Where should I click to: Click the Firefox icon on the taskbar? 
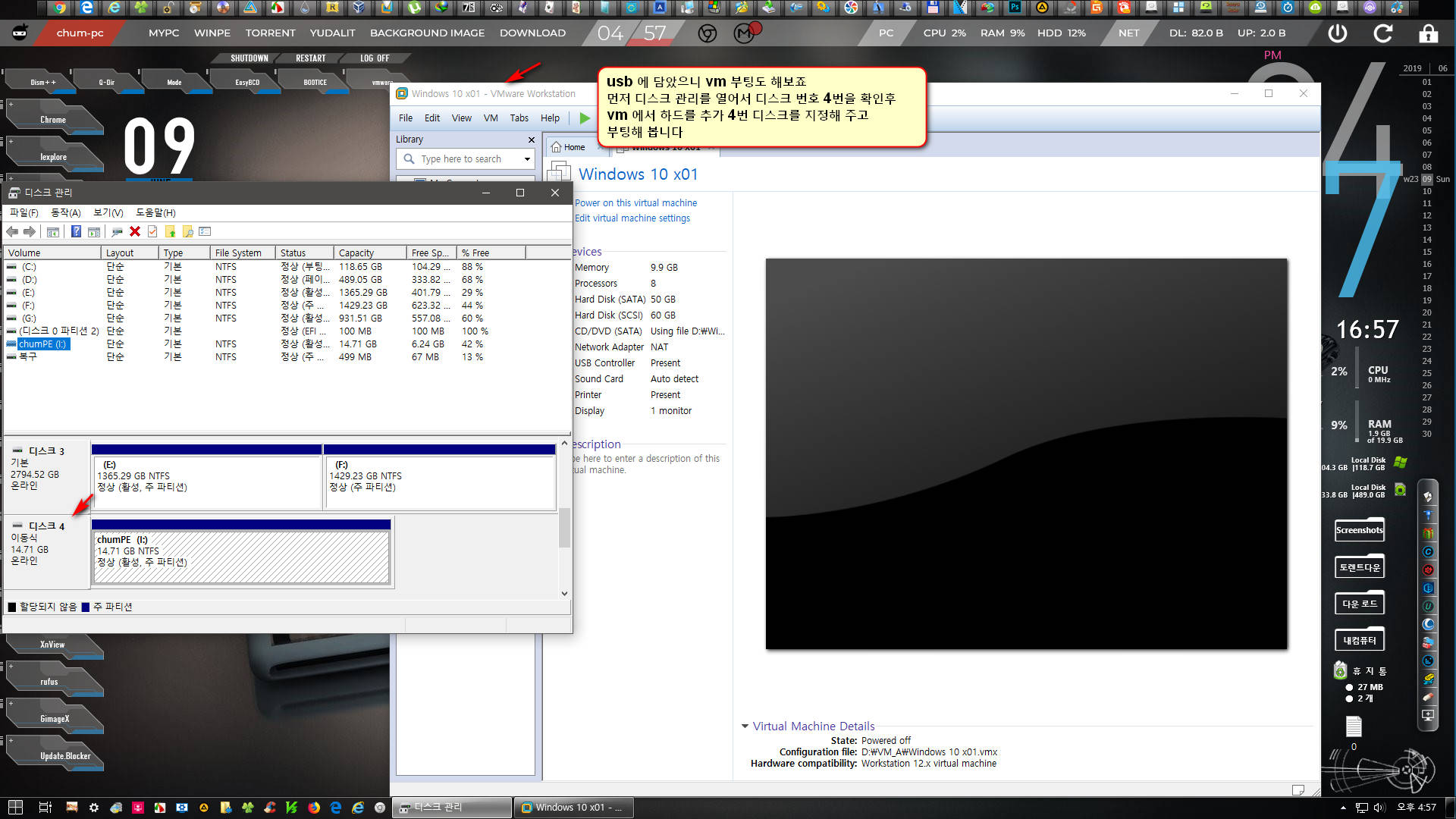(314, 808)
